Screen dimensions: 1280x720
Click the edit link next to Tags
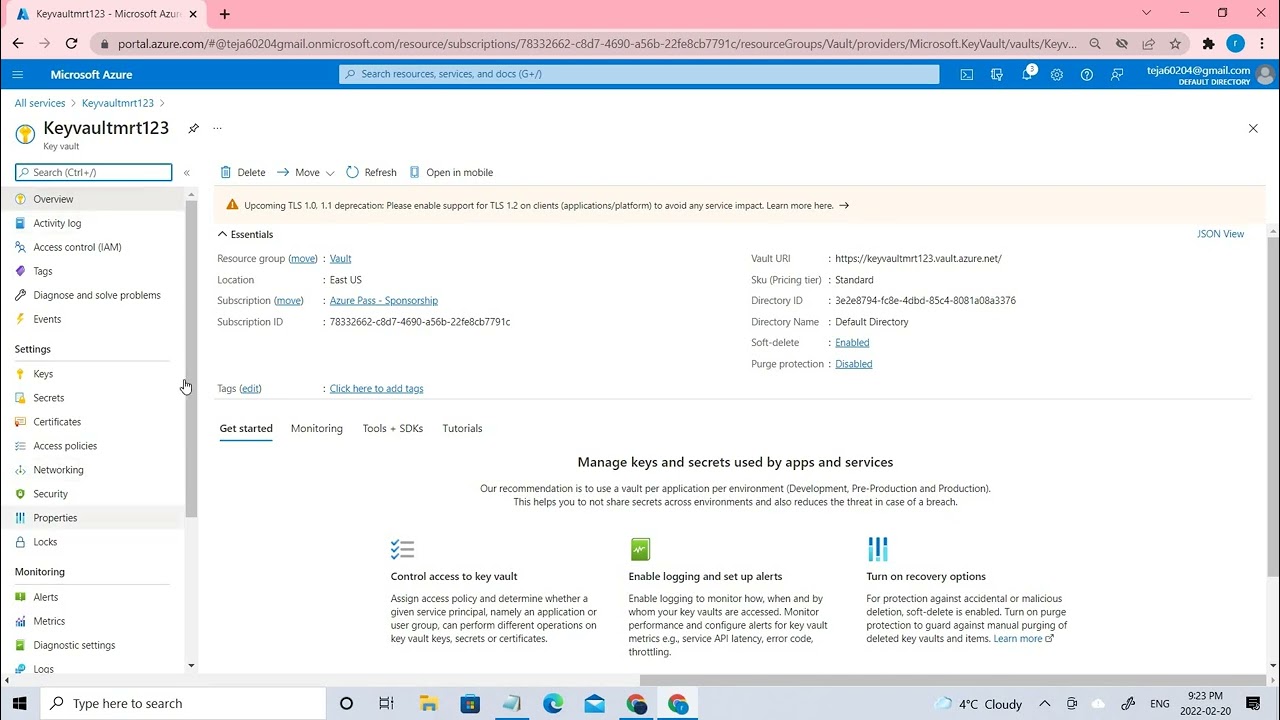click(250, 388)
